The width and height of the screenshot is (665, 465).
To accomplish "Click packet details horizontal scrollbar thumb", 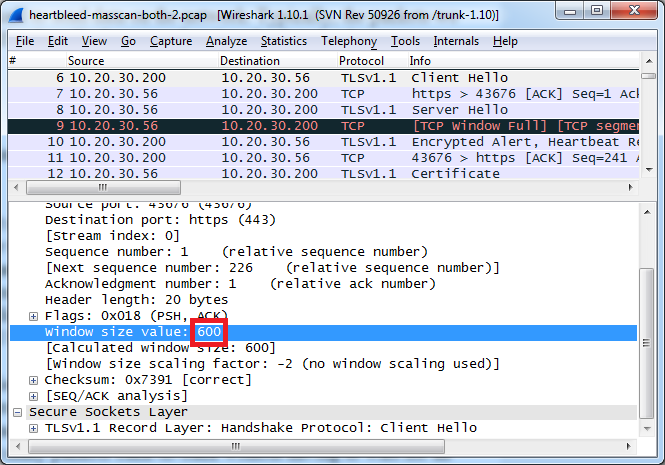I will [236, 446].
